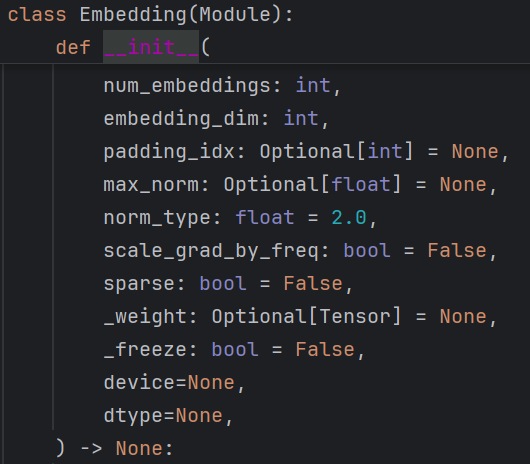This screenshot has height=464, width=530.
Task: Click the _freeze parameter
Action: click(146, 349)
